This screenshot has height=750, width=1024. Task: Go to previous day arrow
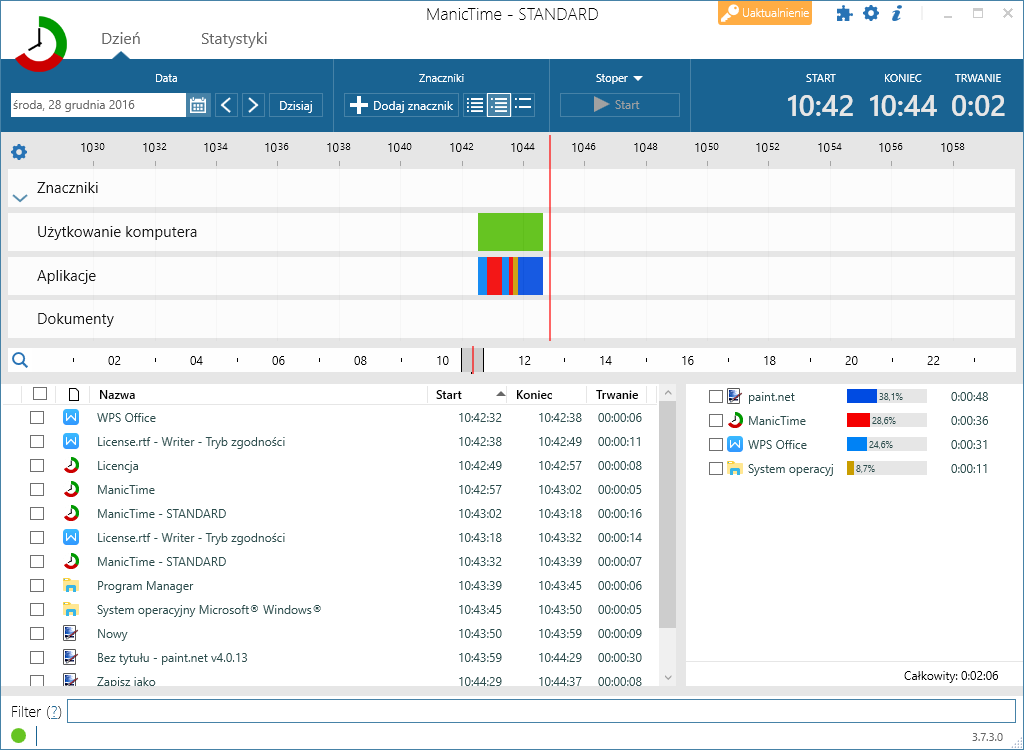(227, 105)
